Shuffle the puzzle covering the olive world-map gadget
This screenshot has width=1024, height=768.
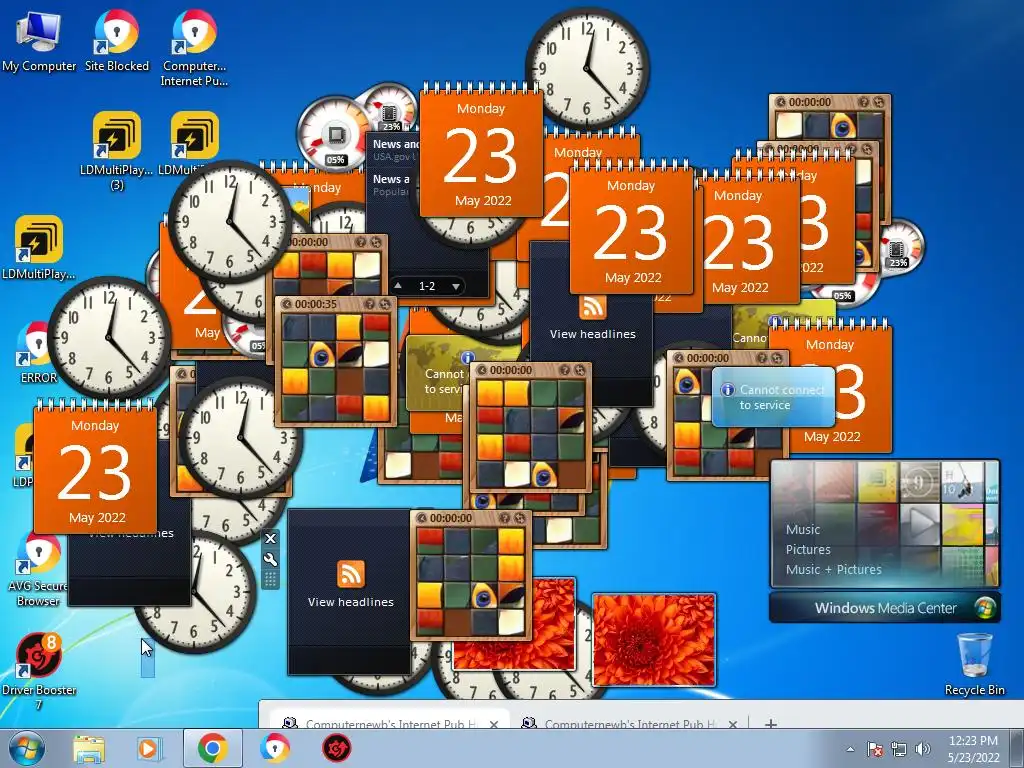(x=579, y=370)
